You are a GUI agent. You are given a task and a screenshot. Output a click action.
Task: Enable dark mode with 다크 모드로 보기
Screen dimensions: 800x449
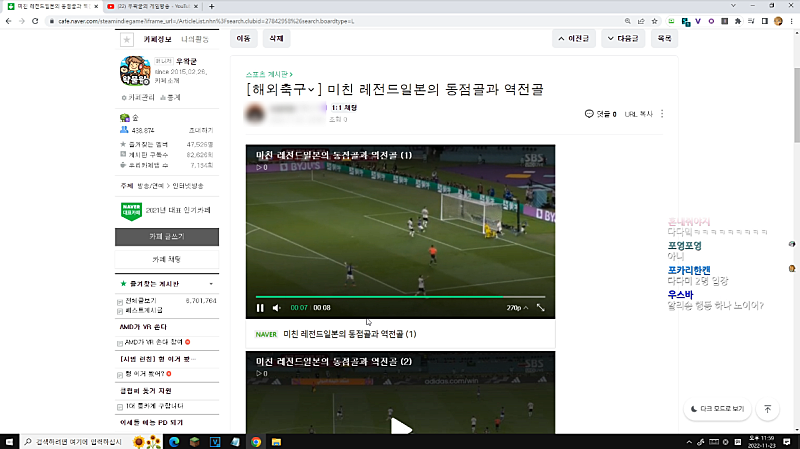click(x=717, y=409)
